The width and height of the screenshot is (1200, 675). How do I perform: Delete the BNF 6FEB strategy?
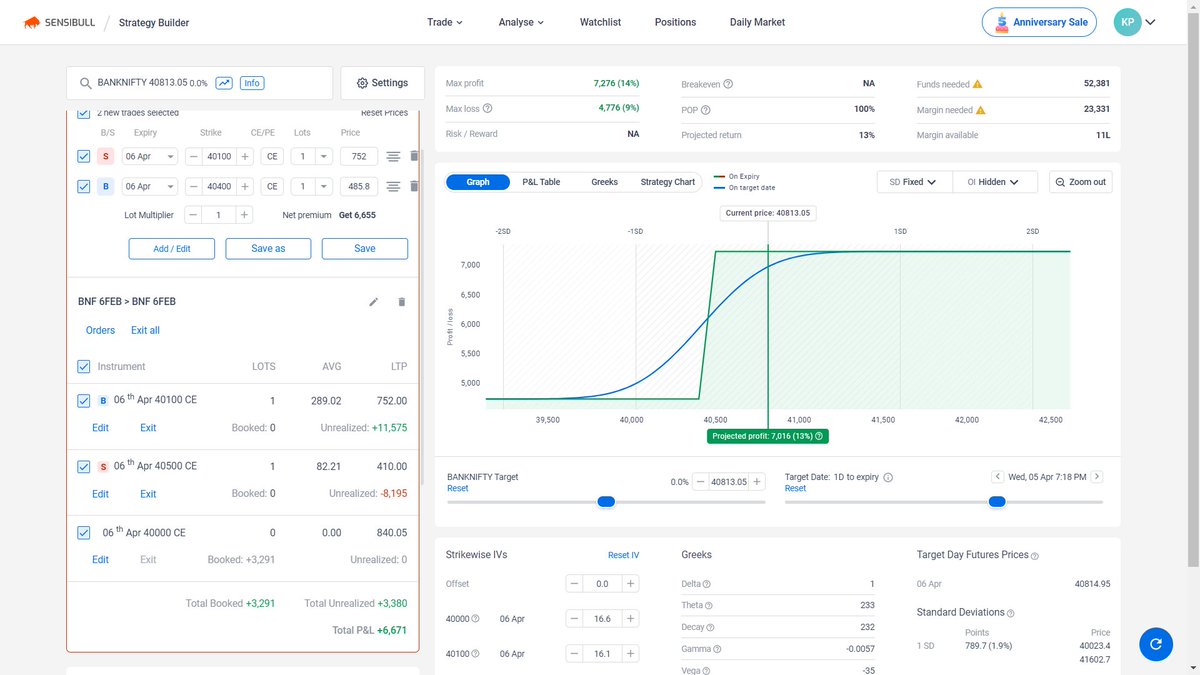click(x=401, y=301)
